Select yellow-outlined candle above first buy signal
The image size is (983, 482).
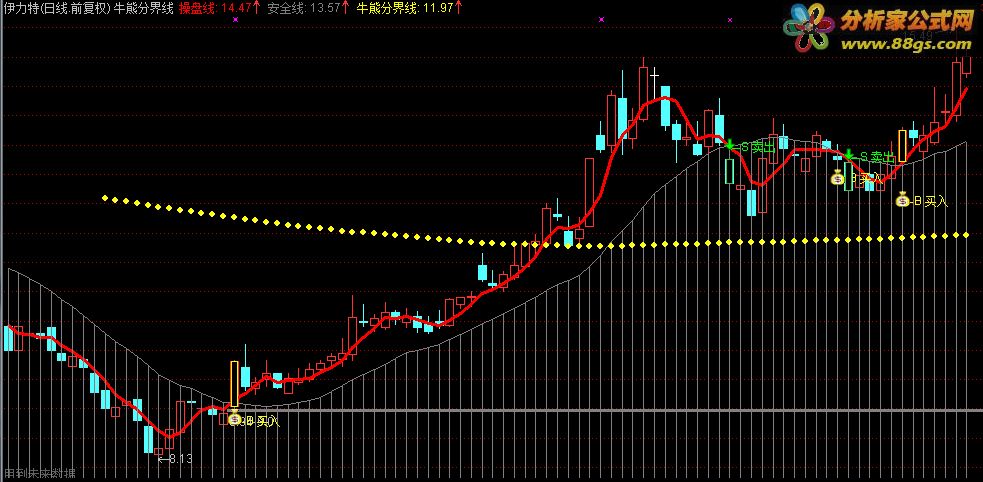[234, 384]
